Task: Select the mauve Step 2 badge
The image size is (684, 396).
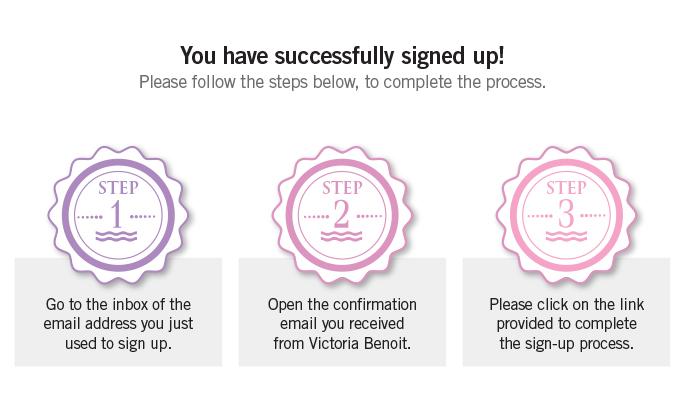Action: [x=342, y=215]
